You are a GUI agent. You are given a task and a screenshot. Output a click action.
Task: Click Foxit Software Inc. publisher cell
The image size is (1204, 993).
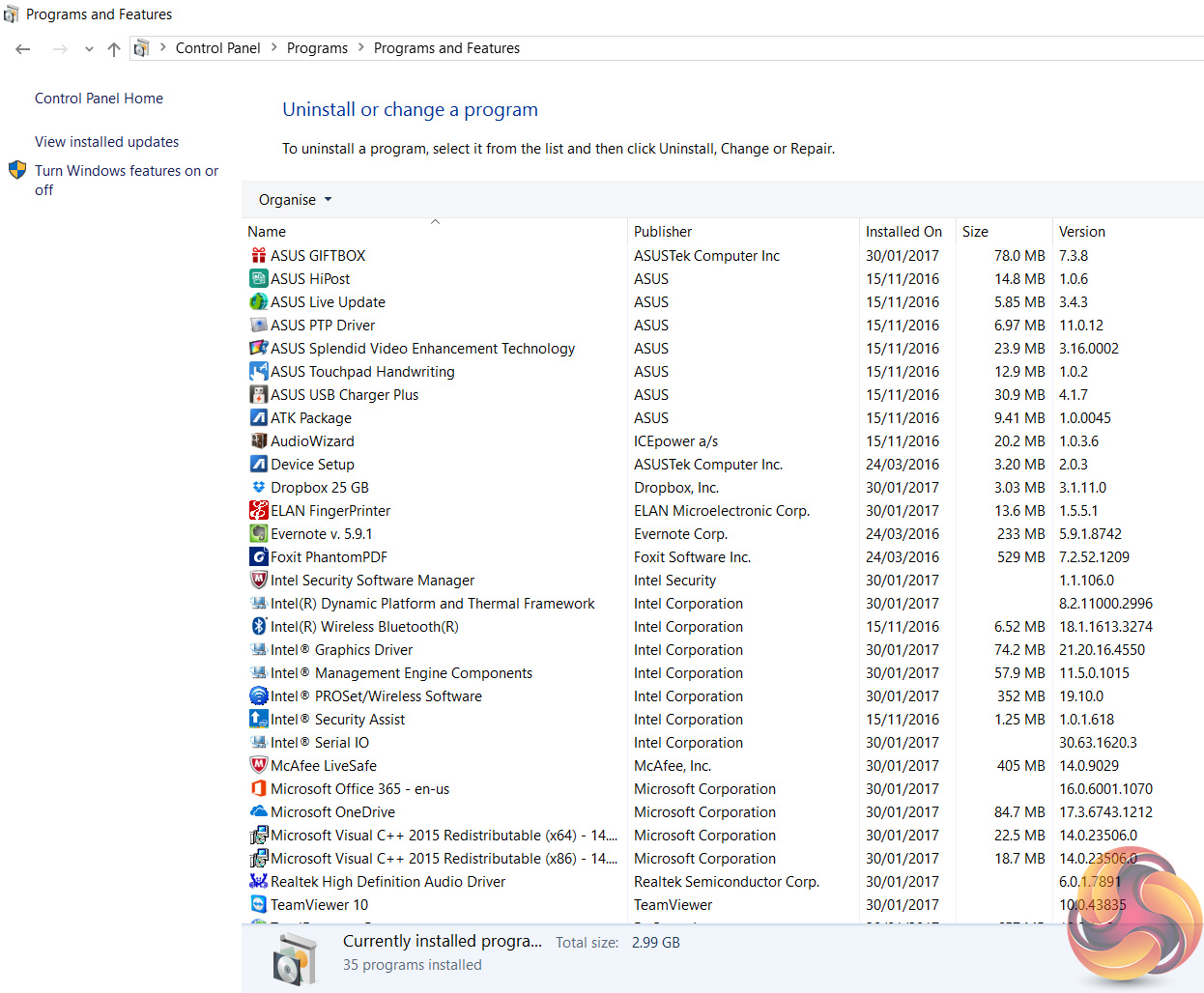[x=692, y=557]
